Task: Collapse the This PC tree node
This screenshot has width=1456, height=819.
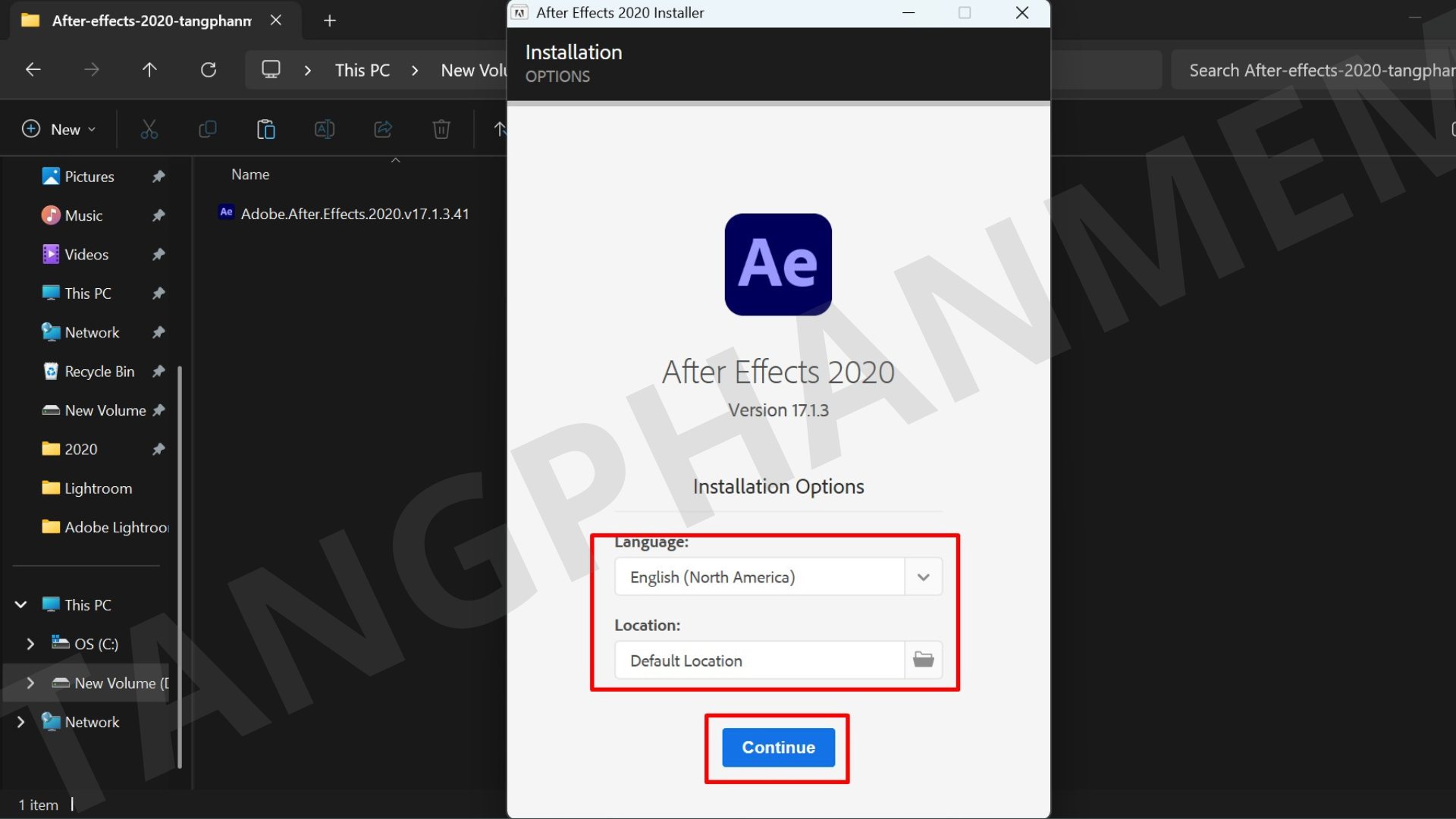Action: tap(21, 604)
